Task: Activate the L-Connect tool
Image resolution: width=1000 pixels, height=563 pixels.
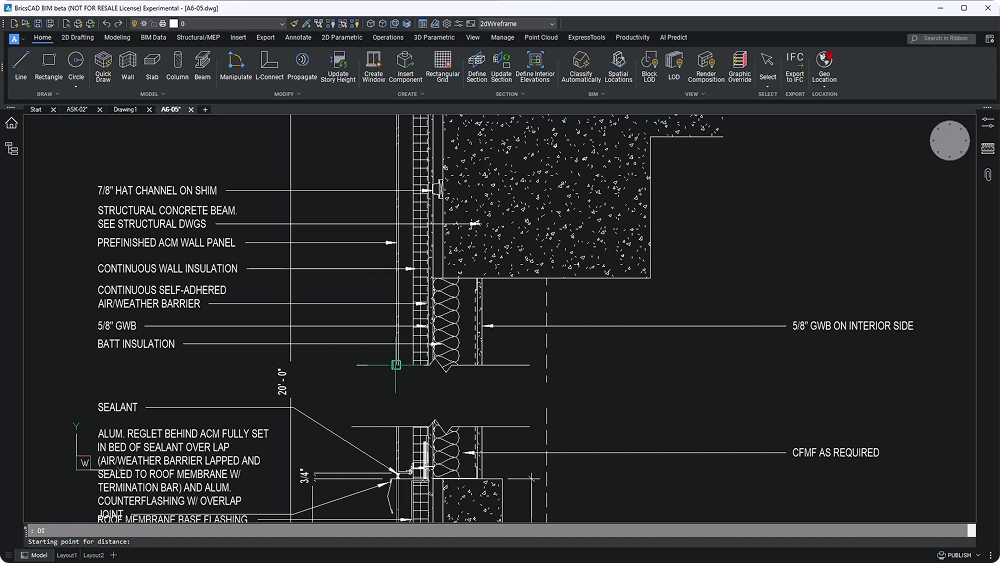Action: [269, 66]
